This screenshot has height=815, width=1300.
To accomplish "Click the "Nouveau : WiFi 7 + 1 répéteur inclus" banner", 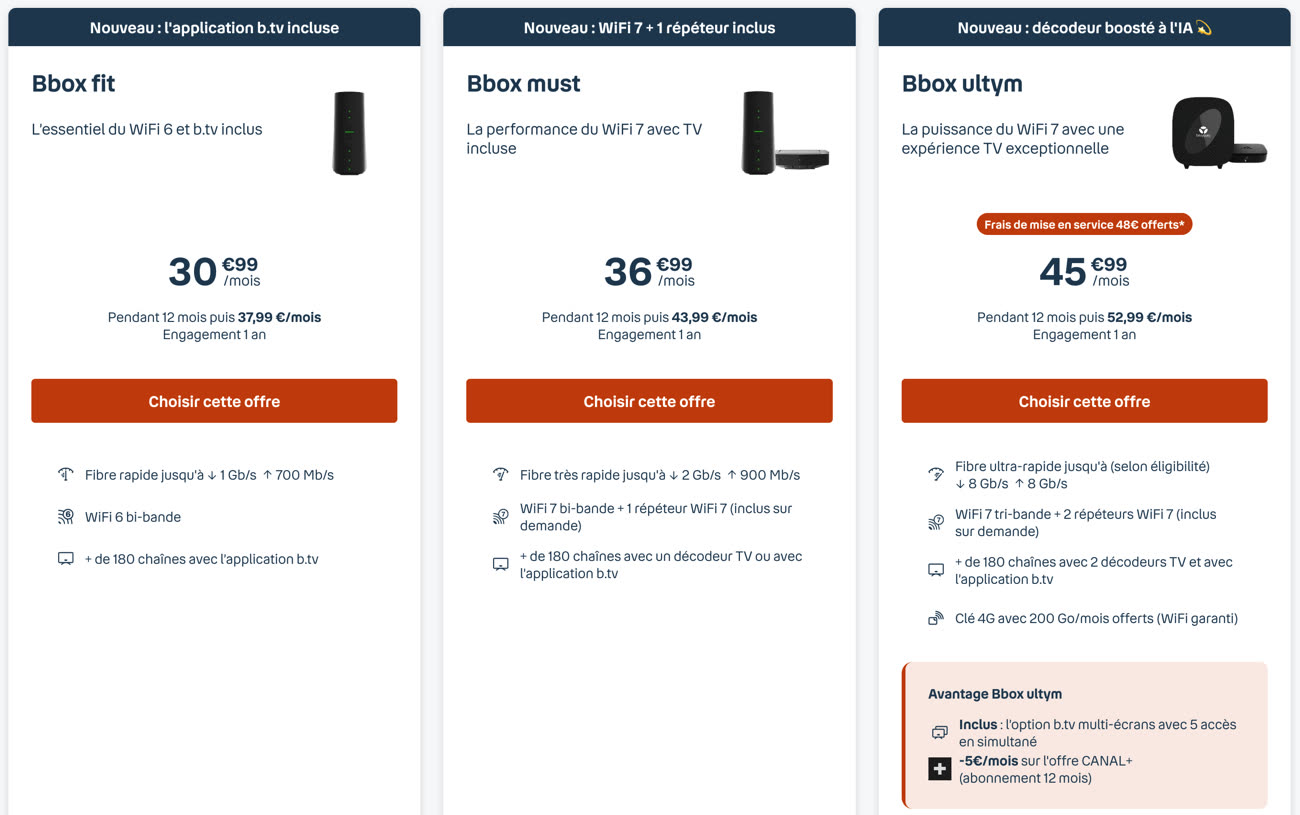I will coord(649,28).
